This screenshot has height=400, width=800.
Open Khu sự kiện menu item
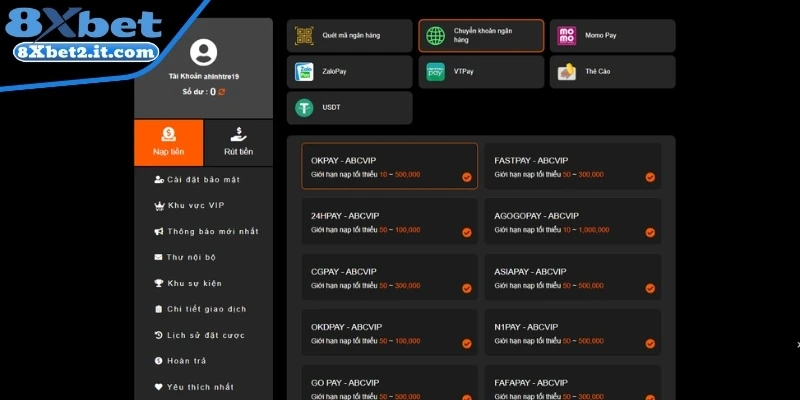204,283
